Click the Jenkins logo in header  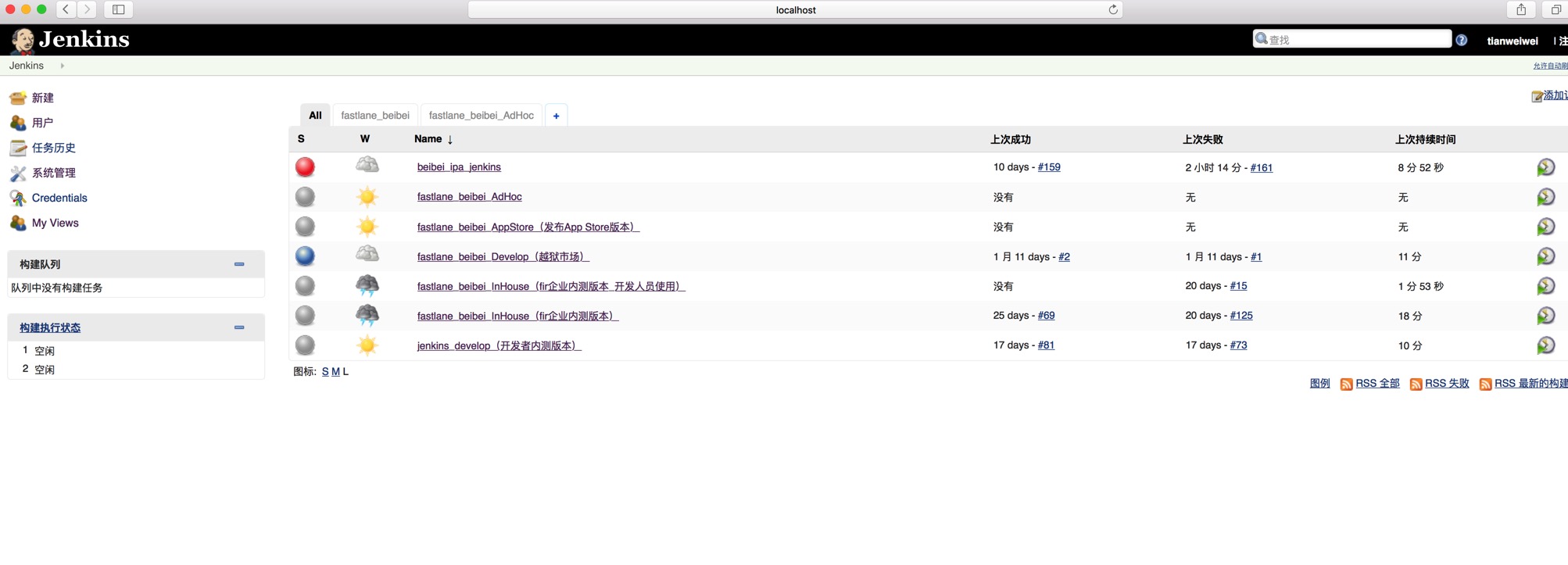click(70, 40)
